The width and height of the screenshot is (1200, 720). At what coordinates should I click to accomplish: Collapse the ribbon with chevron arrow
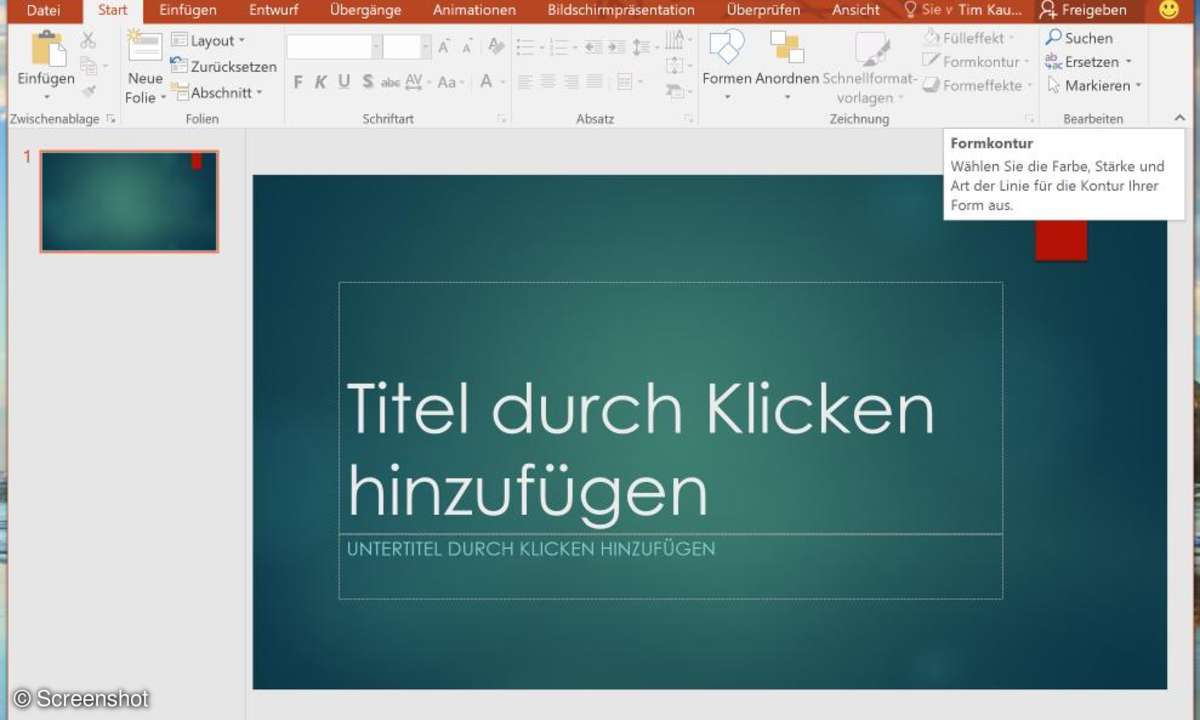click(1180, 118)
